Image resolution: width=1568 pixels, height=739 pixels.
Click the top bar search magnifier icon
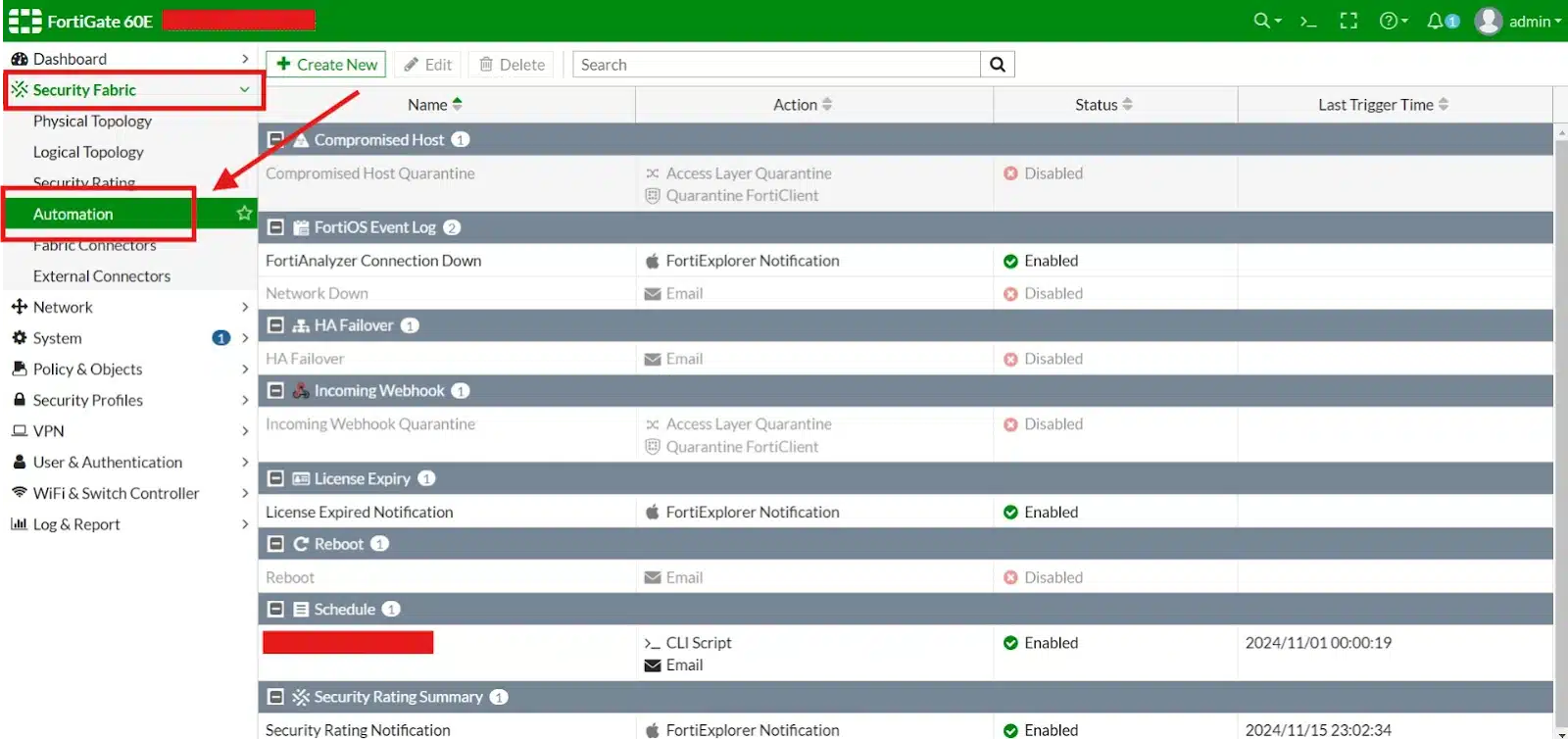click(1262, 22)
